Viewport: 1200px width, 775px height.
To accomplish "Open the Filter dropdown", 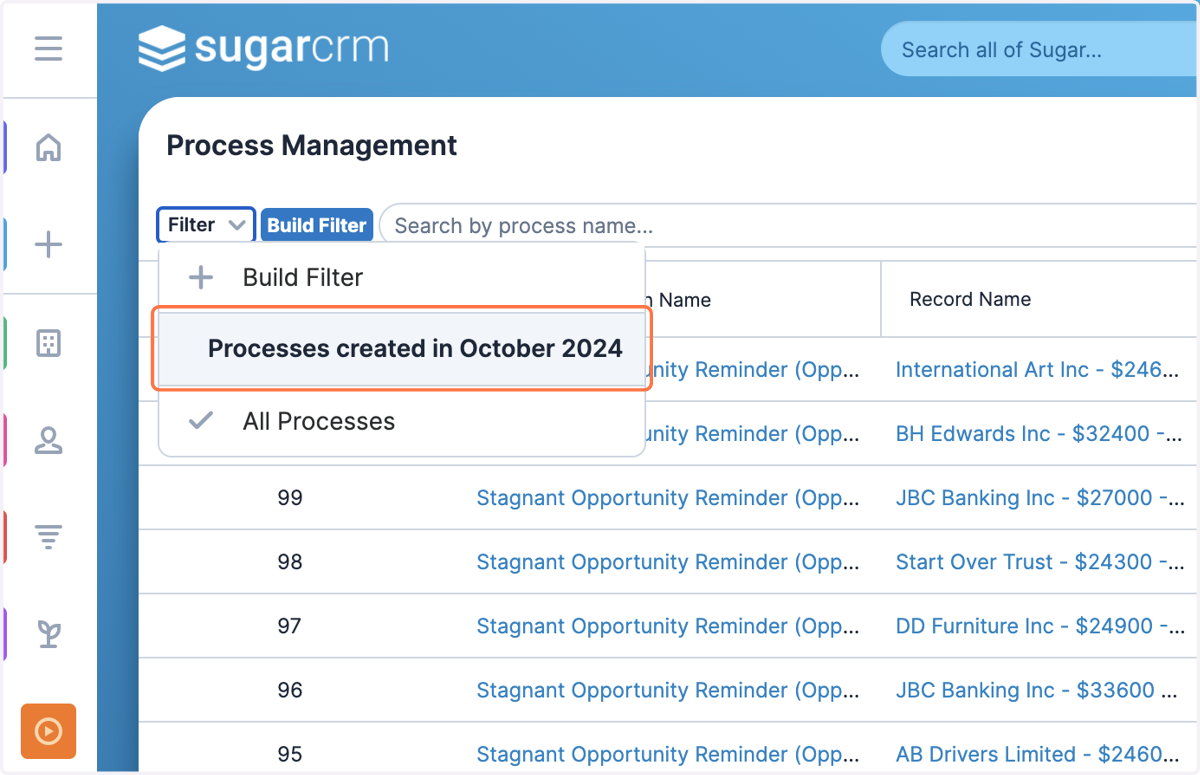I will click(x=206, y=225).
